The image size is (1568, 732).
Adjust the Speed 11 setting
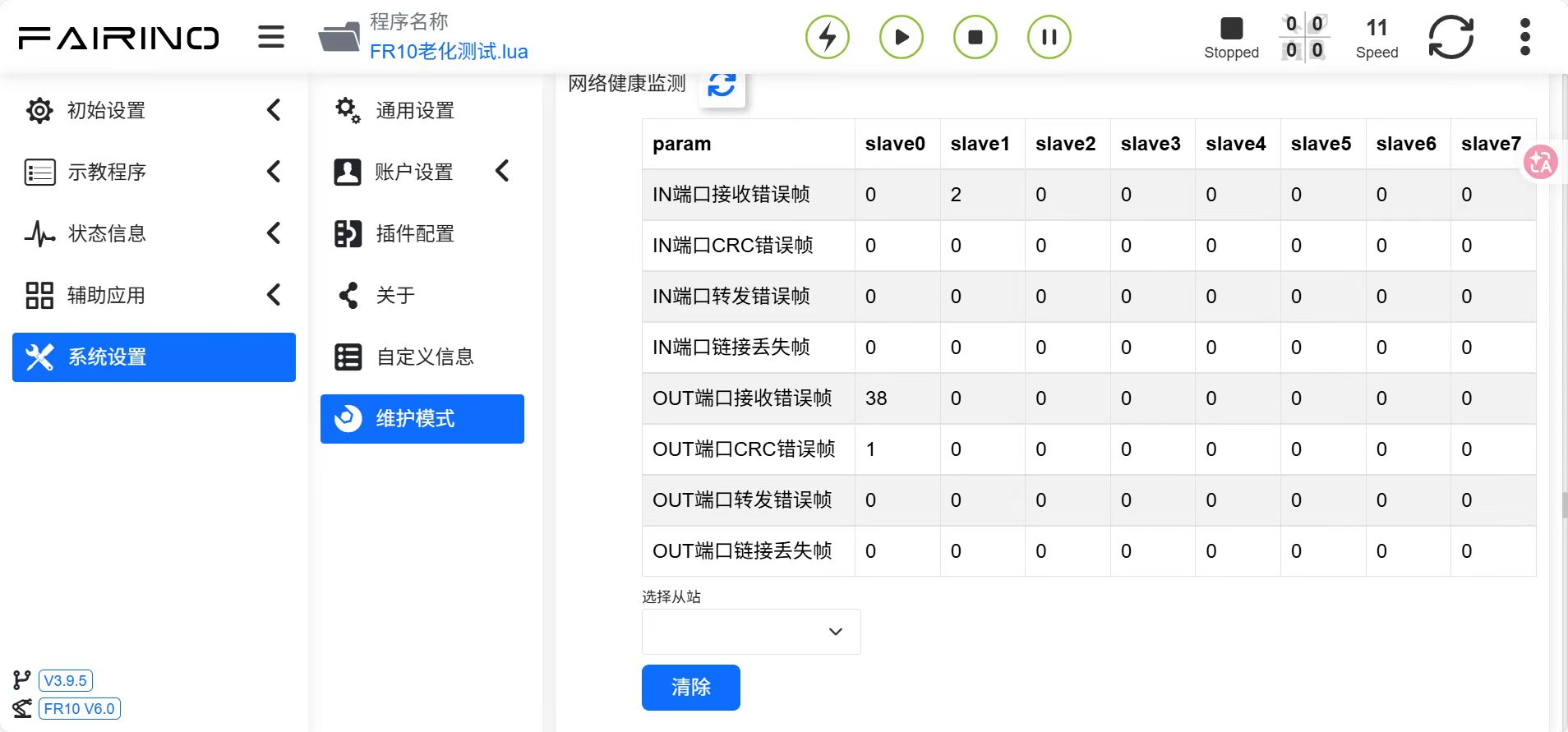pyautogui.click(x=1377, y=38)
